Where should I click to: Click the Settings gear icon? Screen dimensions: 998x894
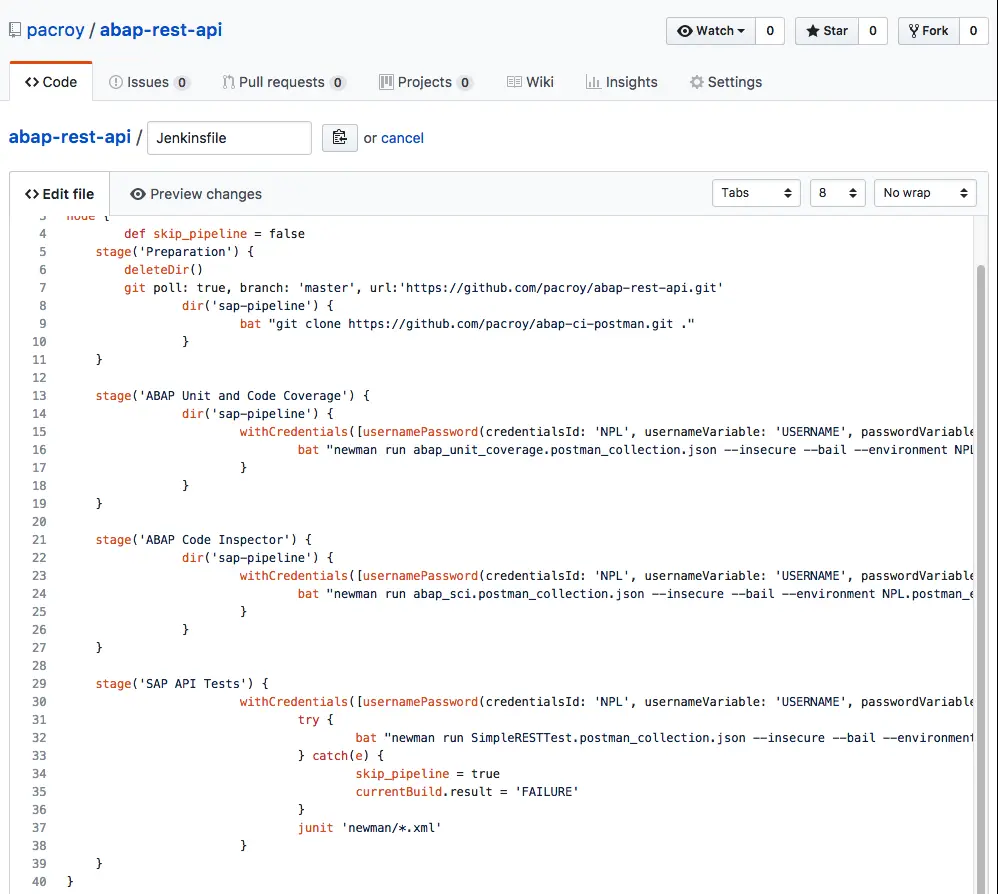click(696, 82)
